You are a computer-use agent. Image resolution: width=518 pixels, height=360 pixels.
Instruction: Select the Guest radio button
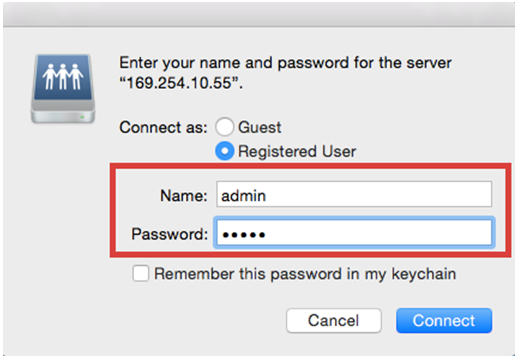(224, 127)
